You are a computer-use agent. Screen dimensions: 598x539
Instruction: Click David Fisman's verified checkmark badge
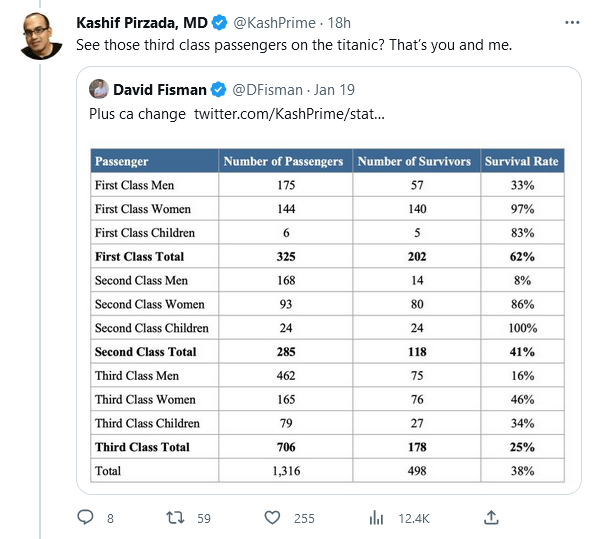(219, 90)
